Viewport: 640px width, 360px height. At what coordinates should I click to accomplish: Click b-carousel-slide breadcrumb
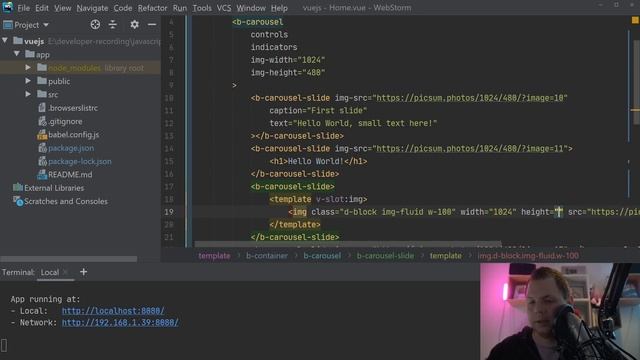pyautogui.click(x=385, y=256)
